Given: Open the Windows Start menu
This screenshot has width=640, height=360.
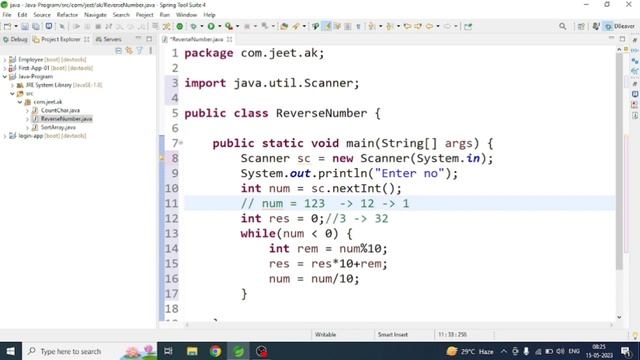Looking at the screenshot, I should (x=11, y=351).
